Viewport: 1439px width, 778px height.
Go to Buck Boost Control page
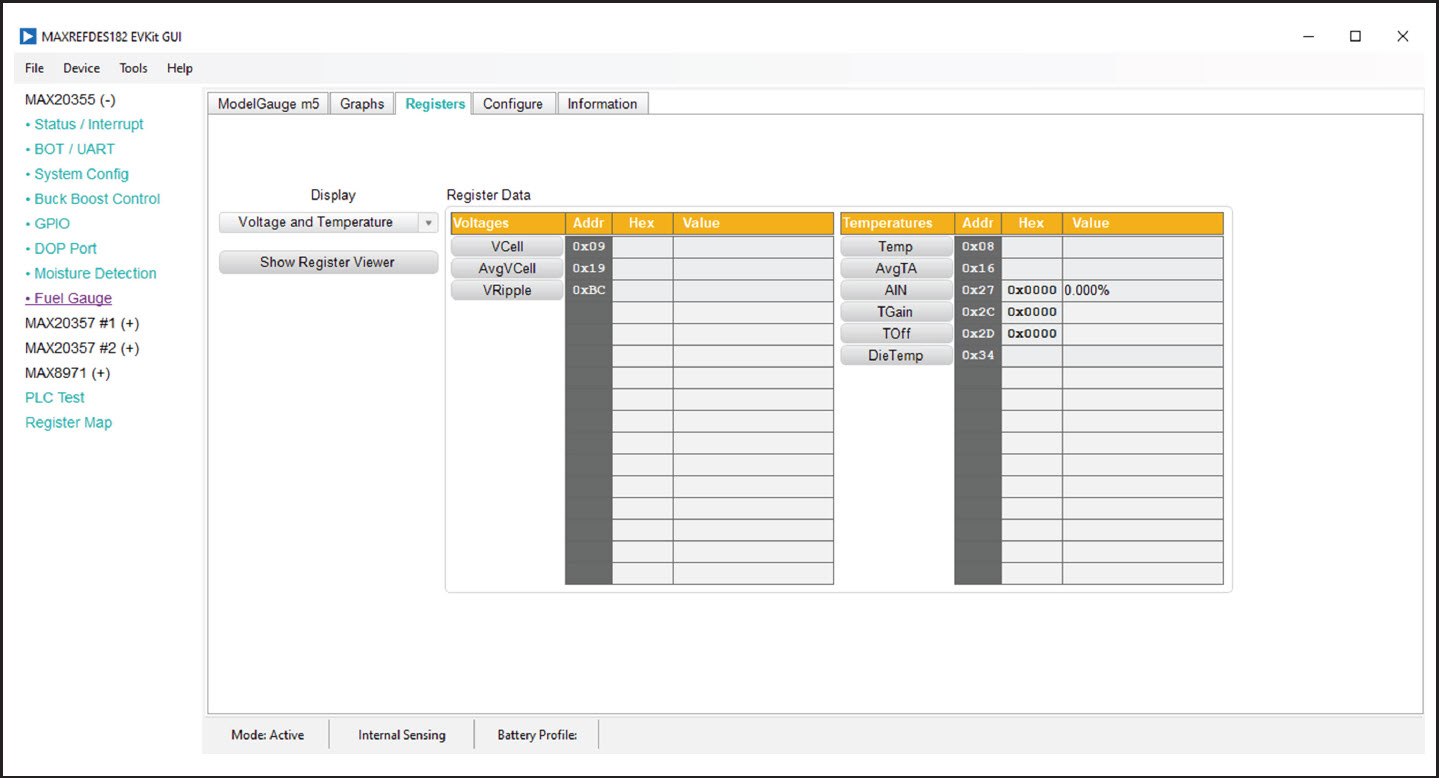pyautogui.click(x=96, y=199)
